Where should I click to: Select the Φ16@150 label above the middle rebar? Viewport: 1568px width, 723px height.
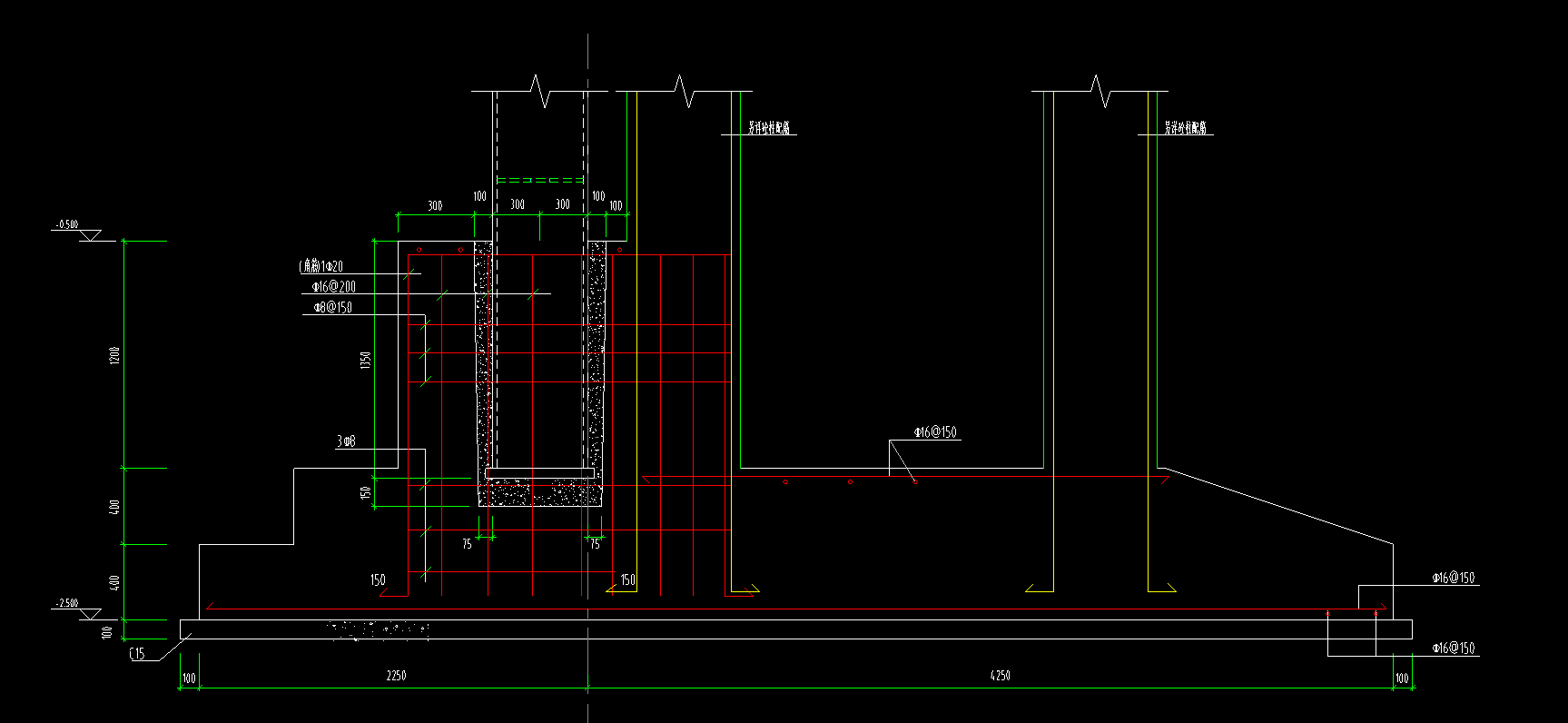tap(935, 432)
